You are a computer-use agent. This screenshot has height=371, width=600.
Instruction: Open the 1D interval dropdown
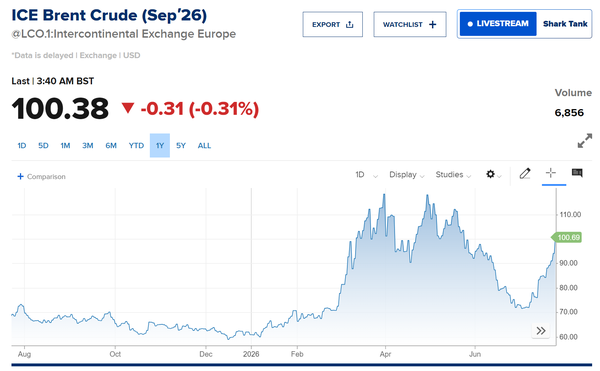[x=366, y=175]
